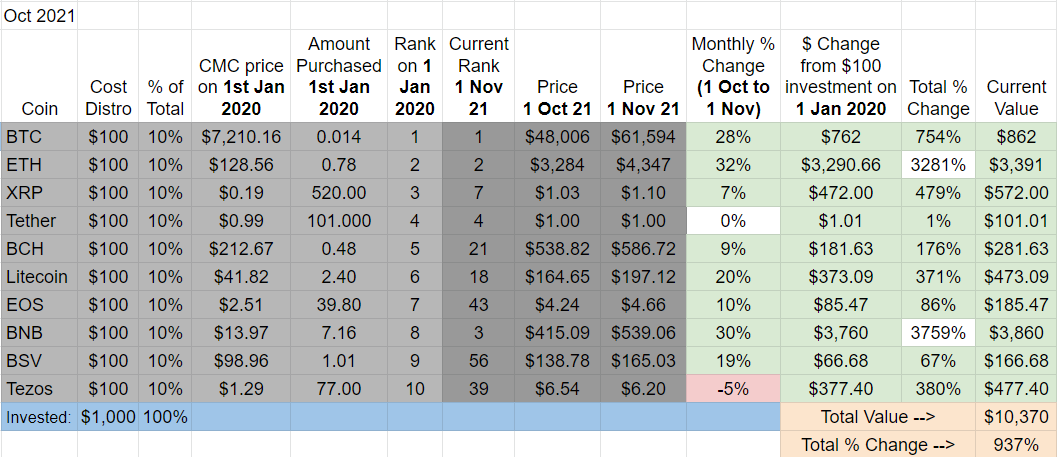Select the 'Current Rank 1 Nov 21' header

pos(479,76)
